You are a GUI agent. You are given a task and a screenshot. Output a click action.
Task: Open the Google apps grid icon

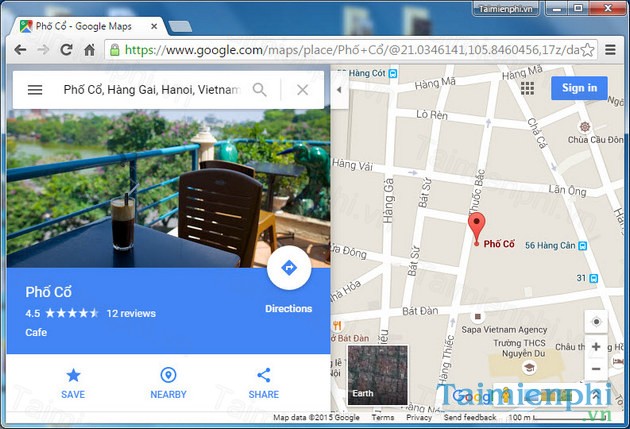[x=527, y=88]
